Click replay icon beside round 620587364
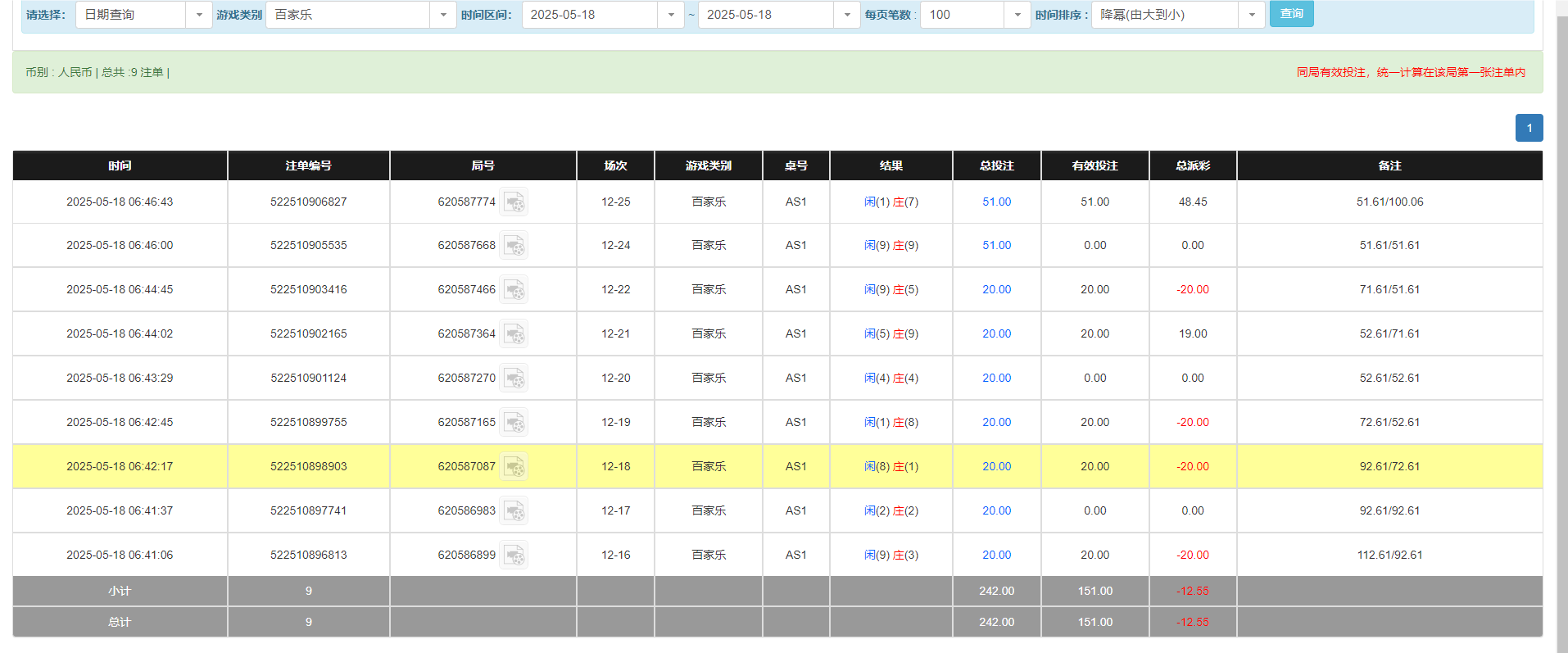 [514, 333]
